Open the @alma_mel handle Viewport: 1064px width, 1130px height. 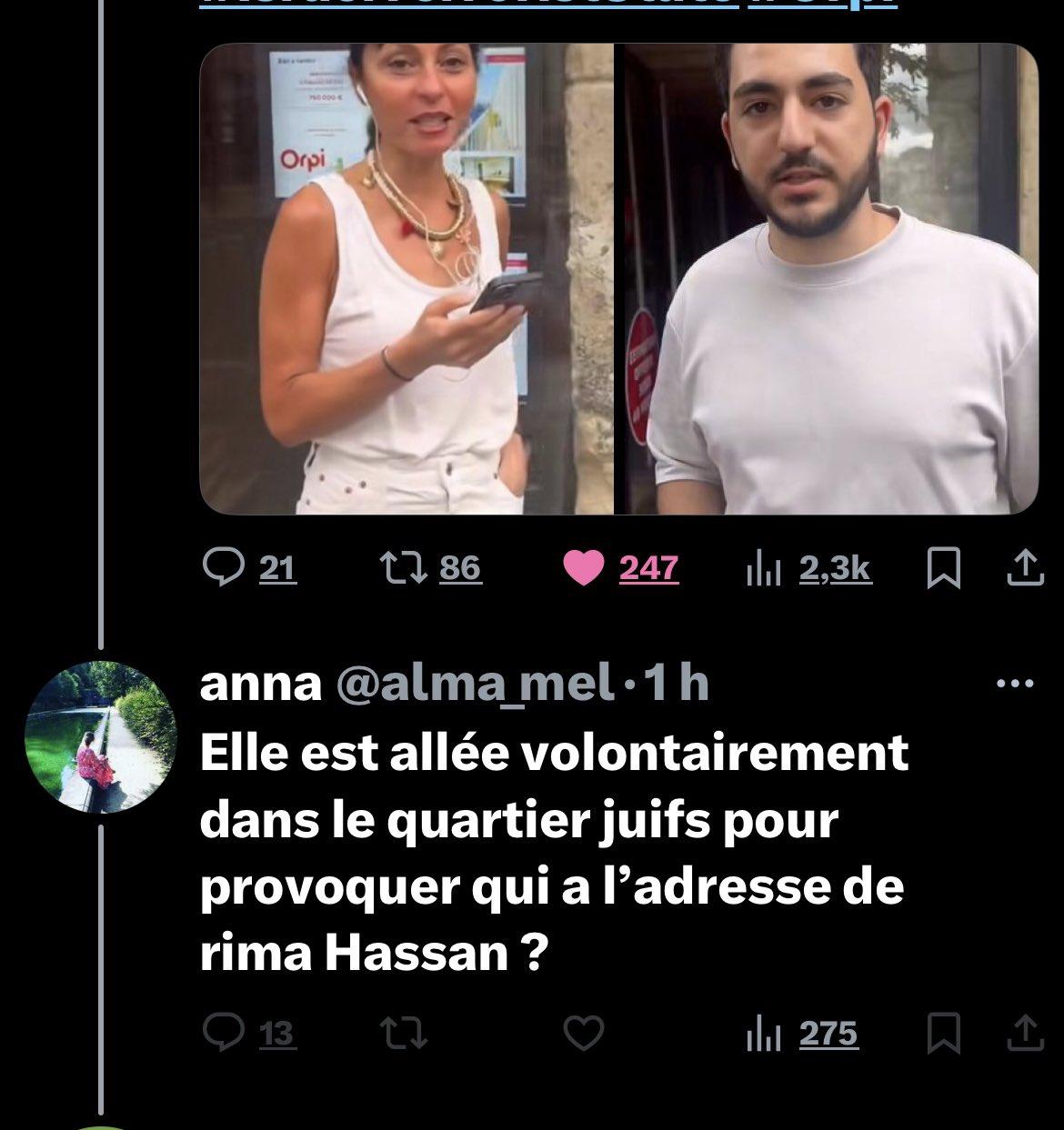(x=474, y=685)
